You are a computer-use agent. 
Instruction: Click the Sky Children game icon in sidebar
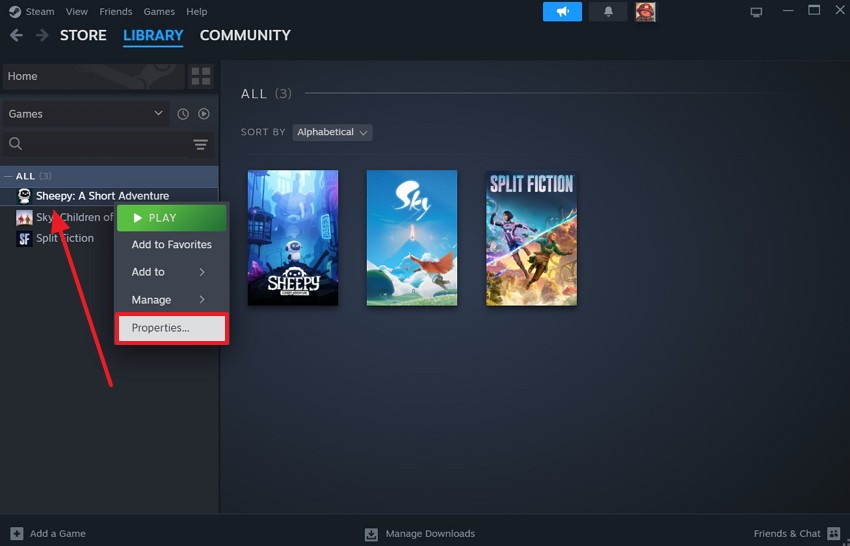pos(24,217)
